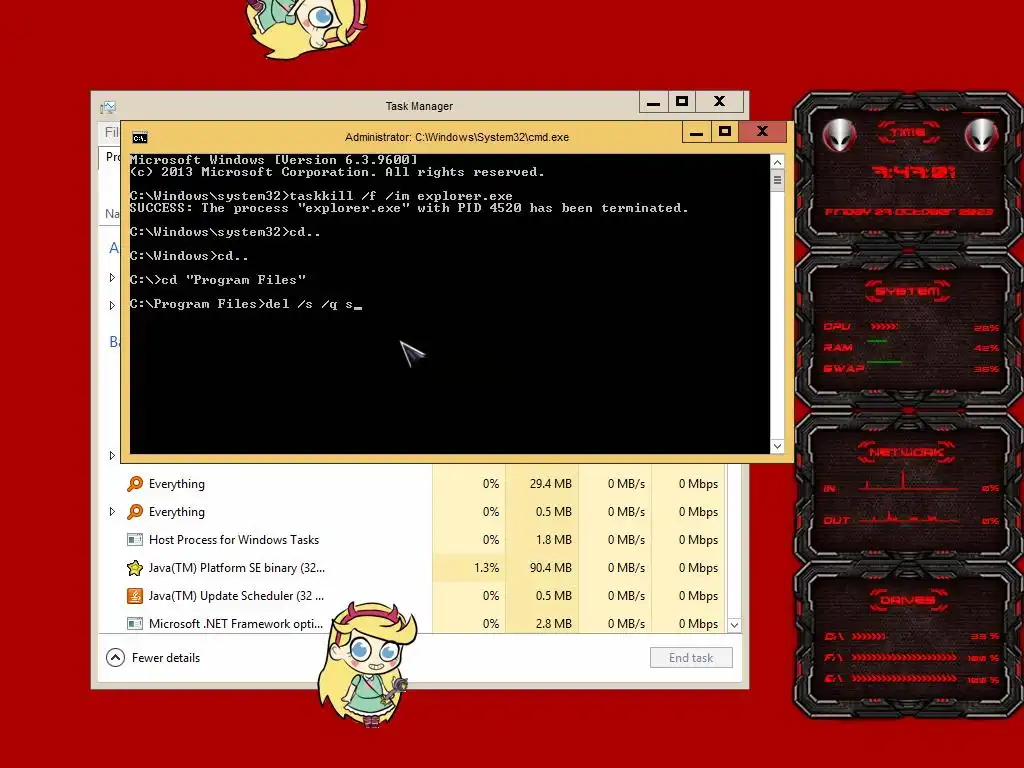The image size is (1024, 768).
Task: Click the Task Manager title text
Action: click(x=419, y=106)
